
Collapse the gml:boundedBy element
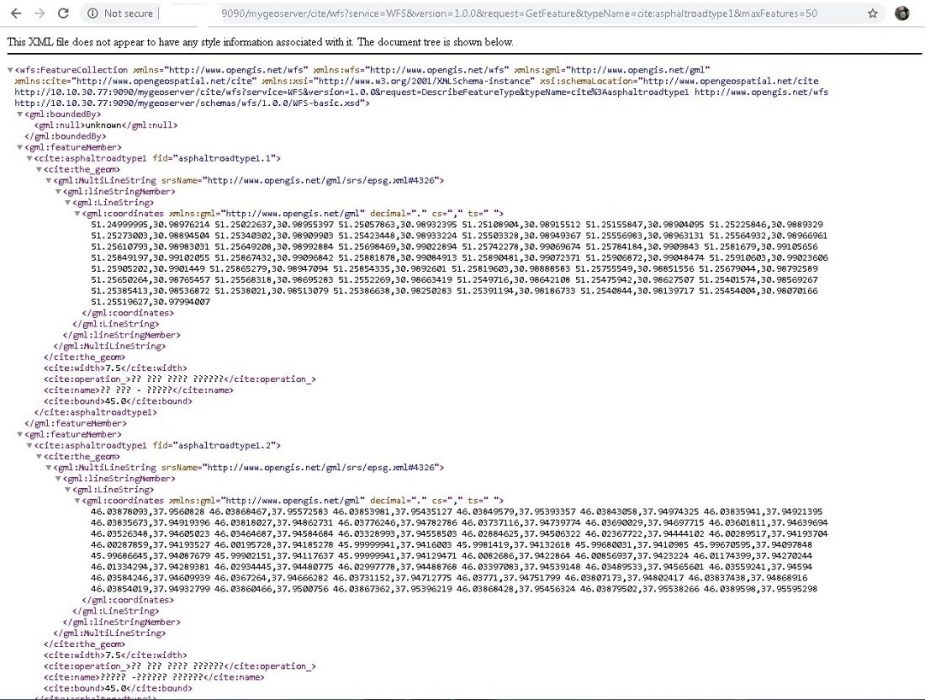(20, 114)
